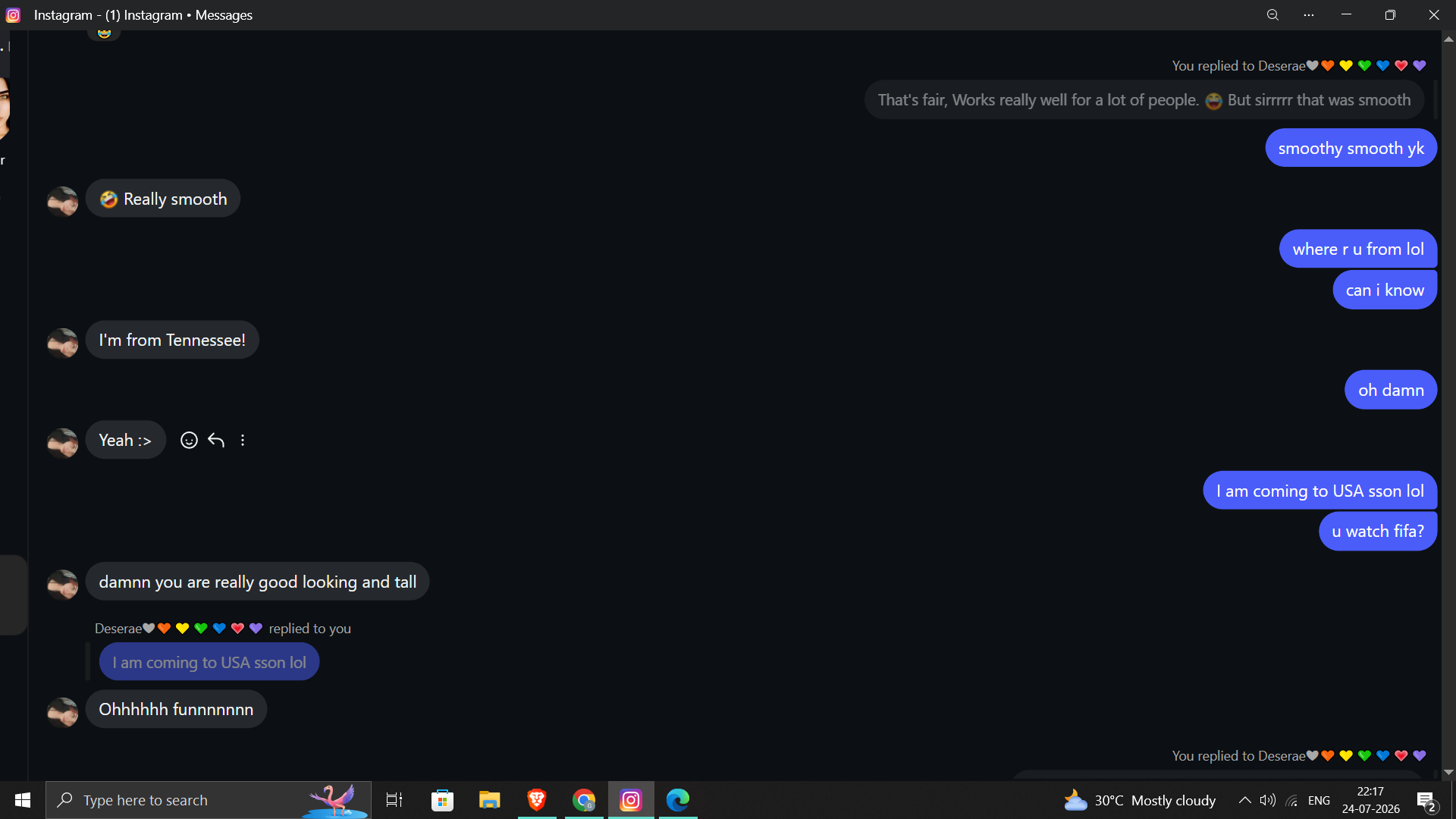
Task: Click the "Type here to search" box
Action: 209,800
